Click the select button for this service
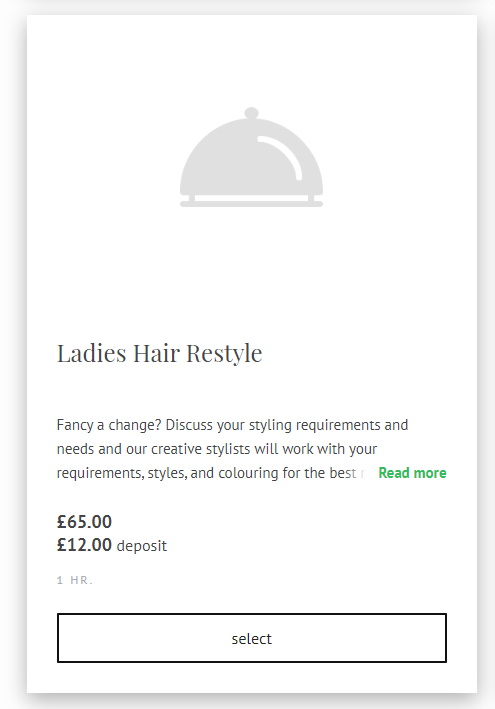This screenshot has height=709, width=495. click(252, 638)
